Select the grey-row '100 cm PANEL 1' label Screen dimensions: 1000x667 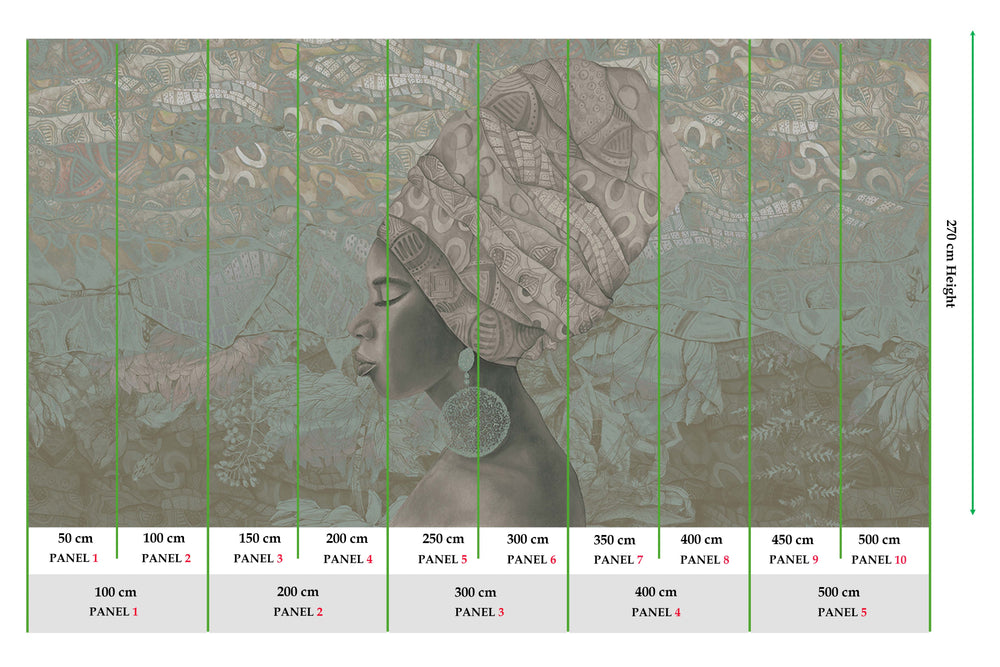(114, 601)
